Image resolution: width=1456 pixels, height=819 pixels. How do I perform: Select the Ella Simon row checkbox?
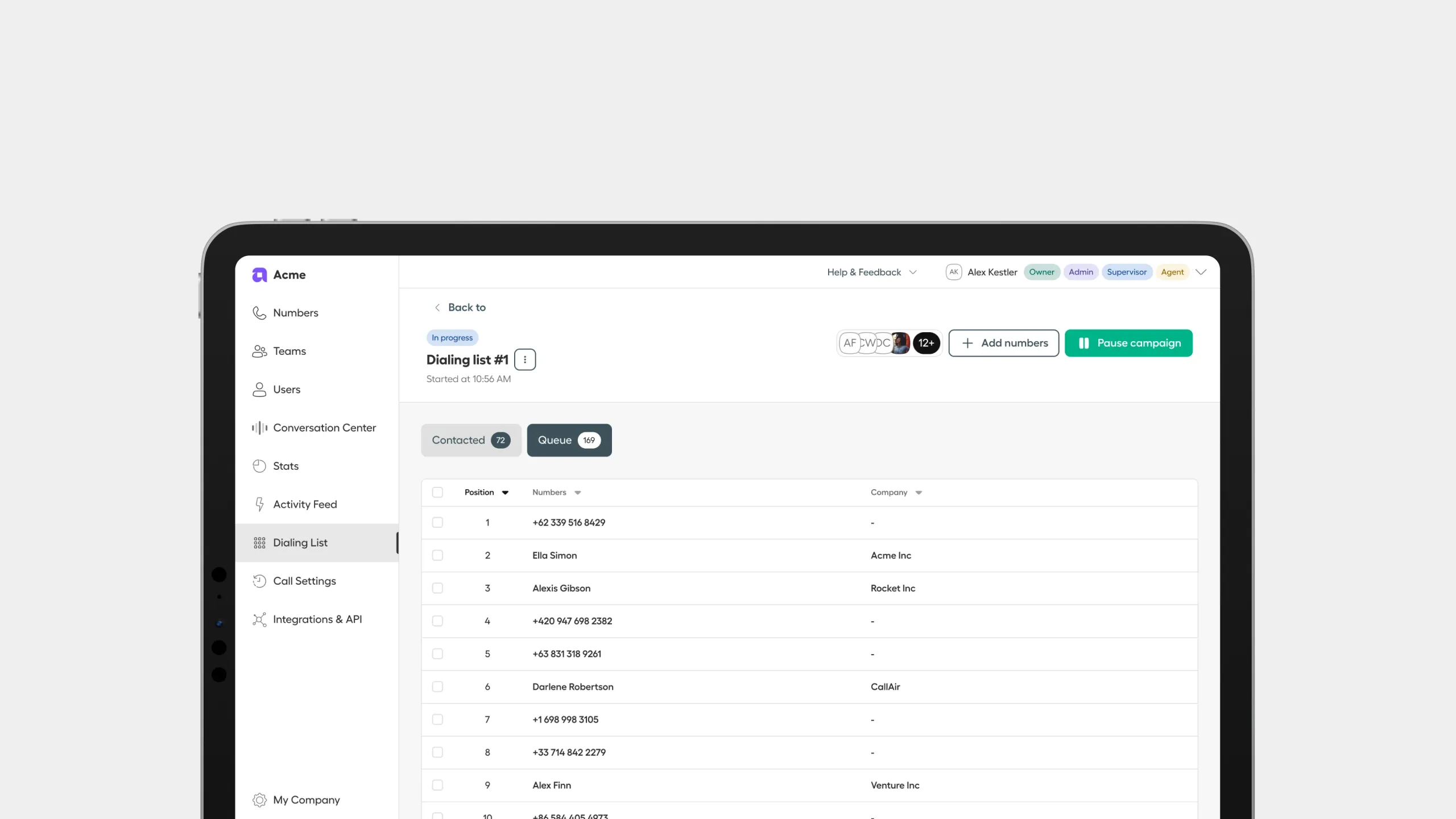[x=437, y=556]
